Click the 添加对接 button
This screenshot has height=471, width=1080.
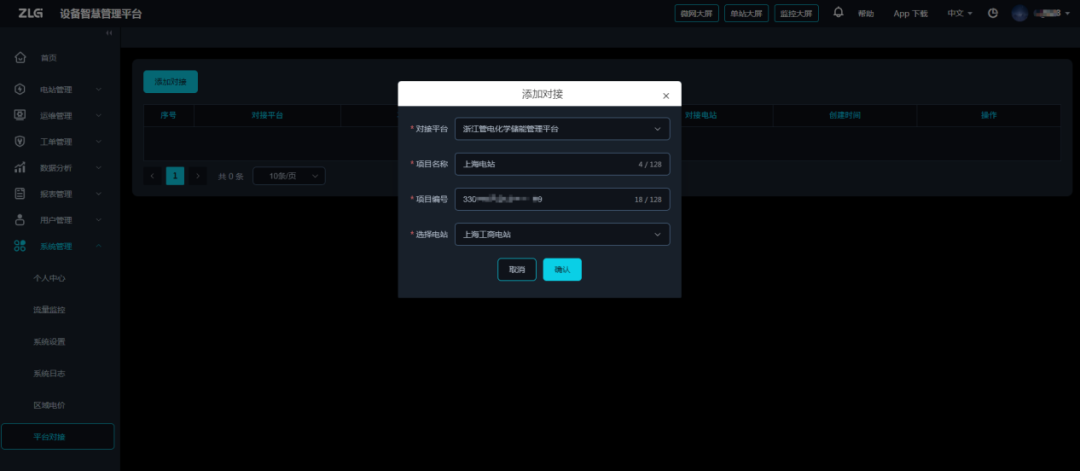(x=170, y=81)
